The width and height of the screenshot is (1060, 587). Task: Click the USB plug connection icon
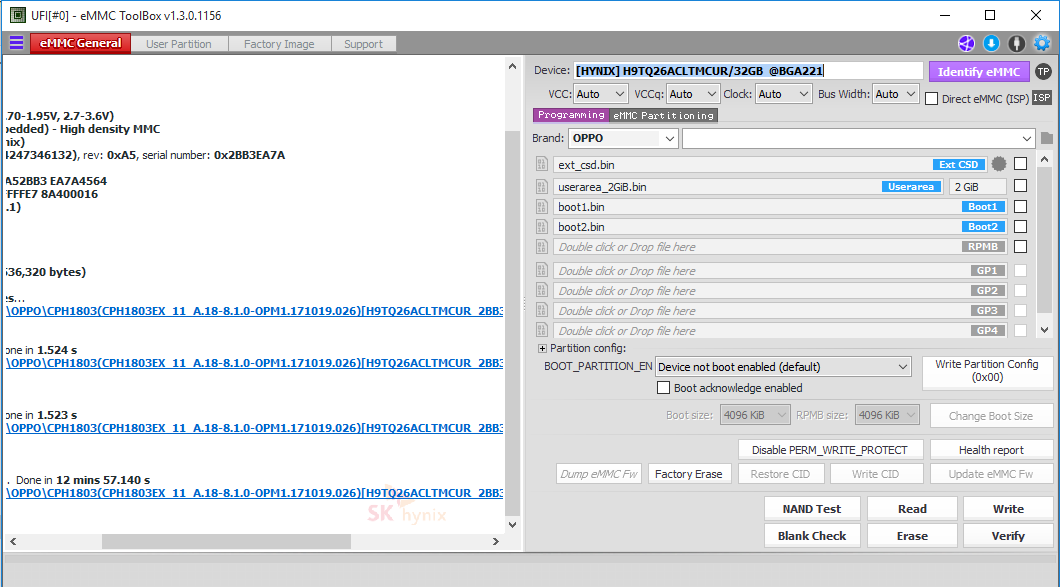pos(1016,43)
